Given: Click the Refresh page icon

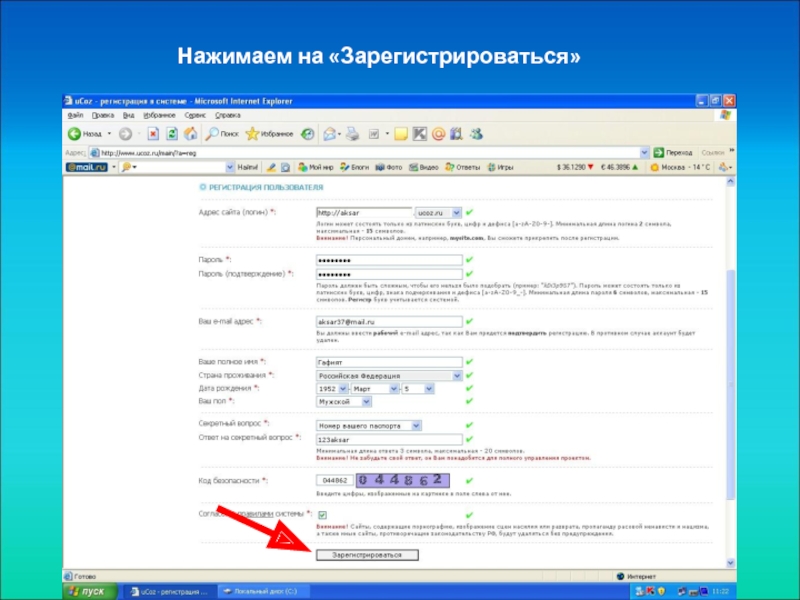Looking at the screenshot, I should pos(172,133).
